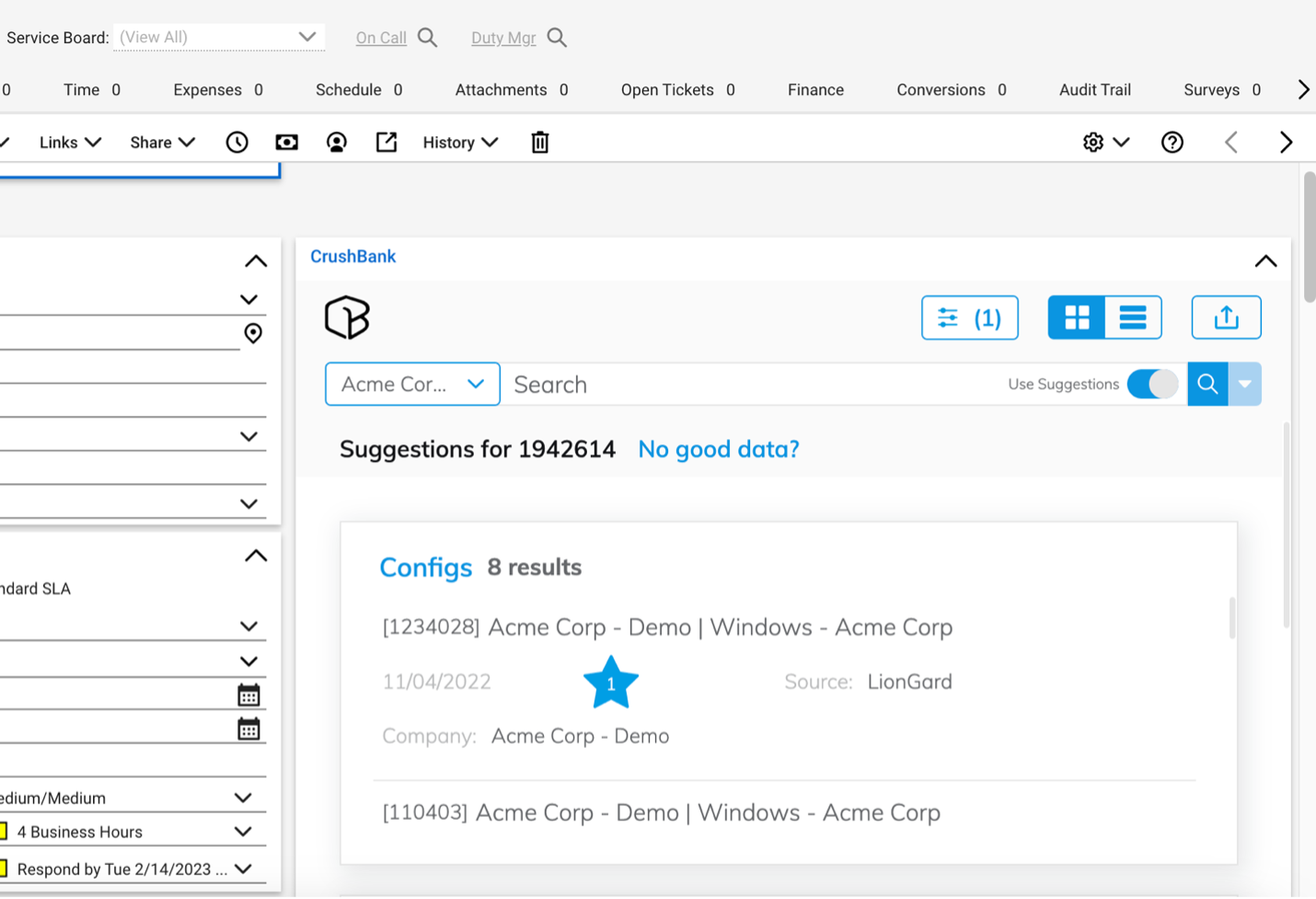This screenshot has height=899, width=1316.
Task: Collapse the Standard SLA section
Action: coord(256,556)
